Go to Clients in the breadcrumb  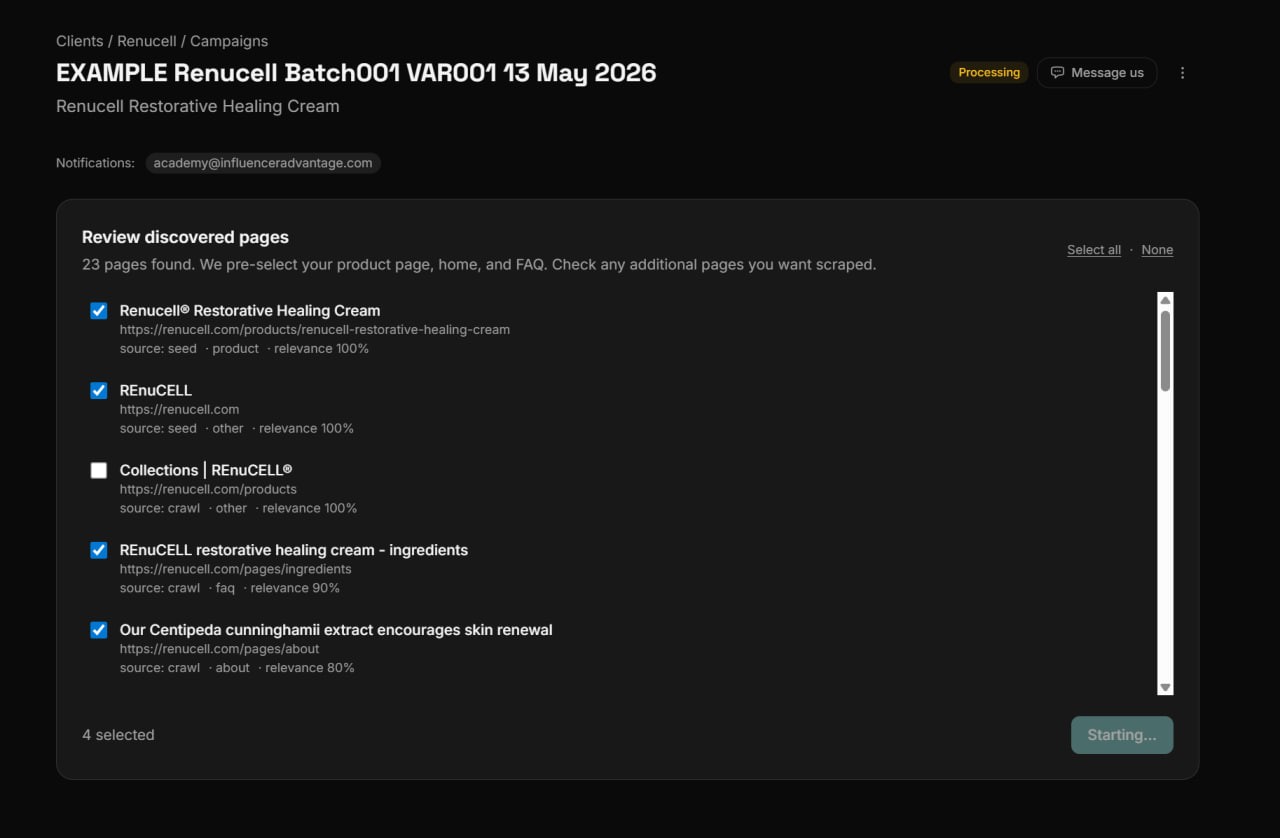tap(80, 41)
